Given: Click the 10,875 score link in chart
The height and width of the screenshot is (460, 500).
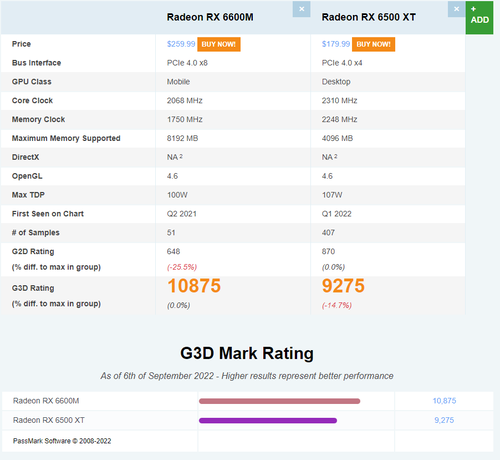Looking at the screenshot, I should point(444,401).
